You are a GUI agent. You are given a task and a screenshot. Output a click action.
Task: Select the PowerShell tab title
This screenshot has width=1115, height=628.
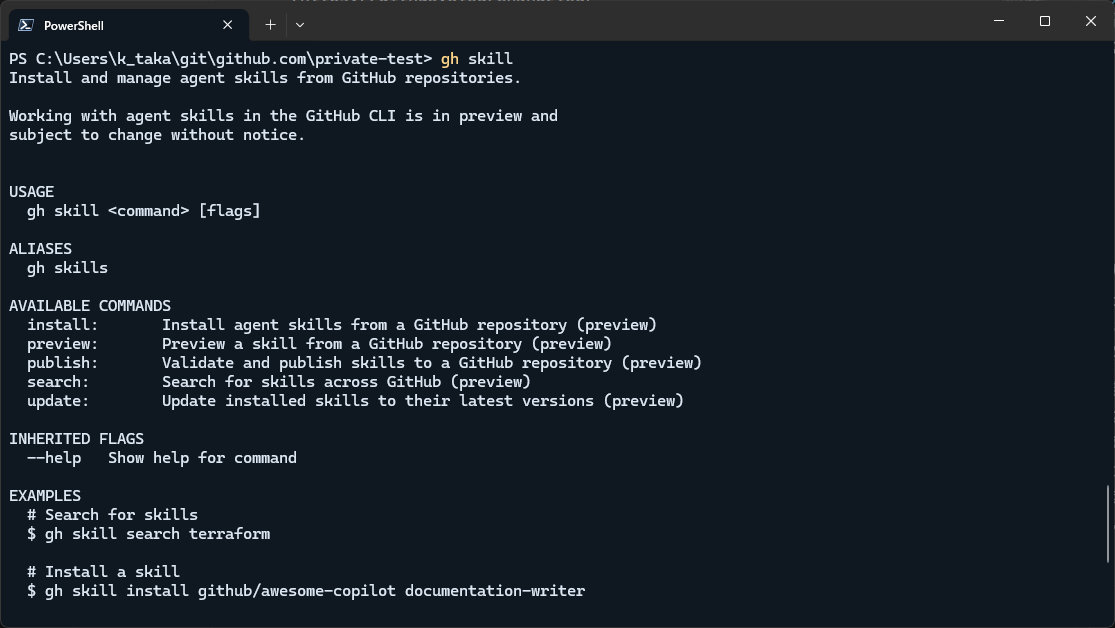[73, 25]
